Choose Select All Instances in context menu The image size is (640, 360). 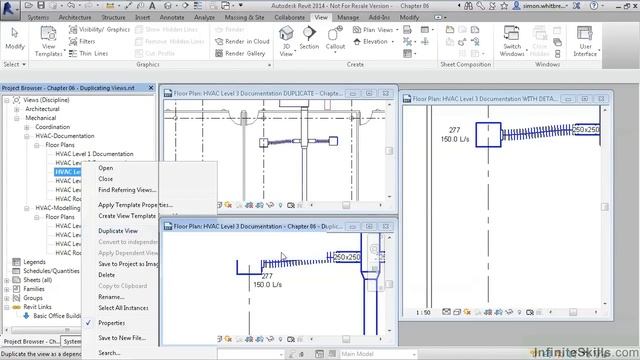123,308
